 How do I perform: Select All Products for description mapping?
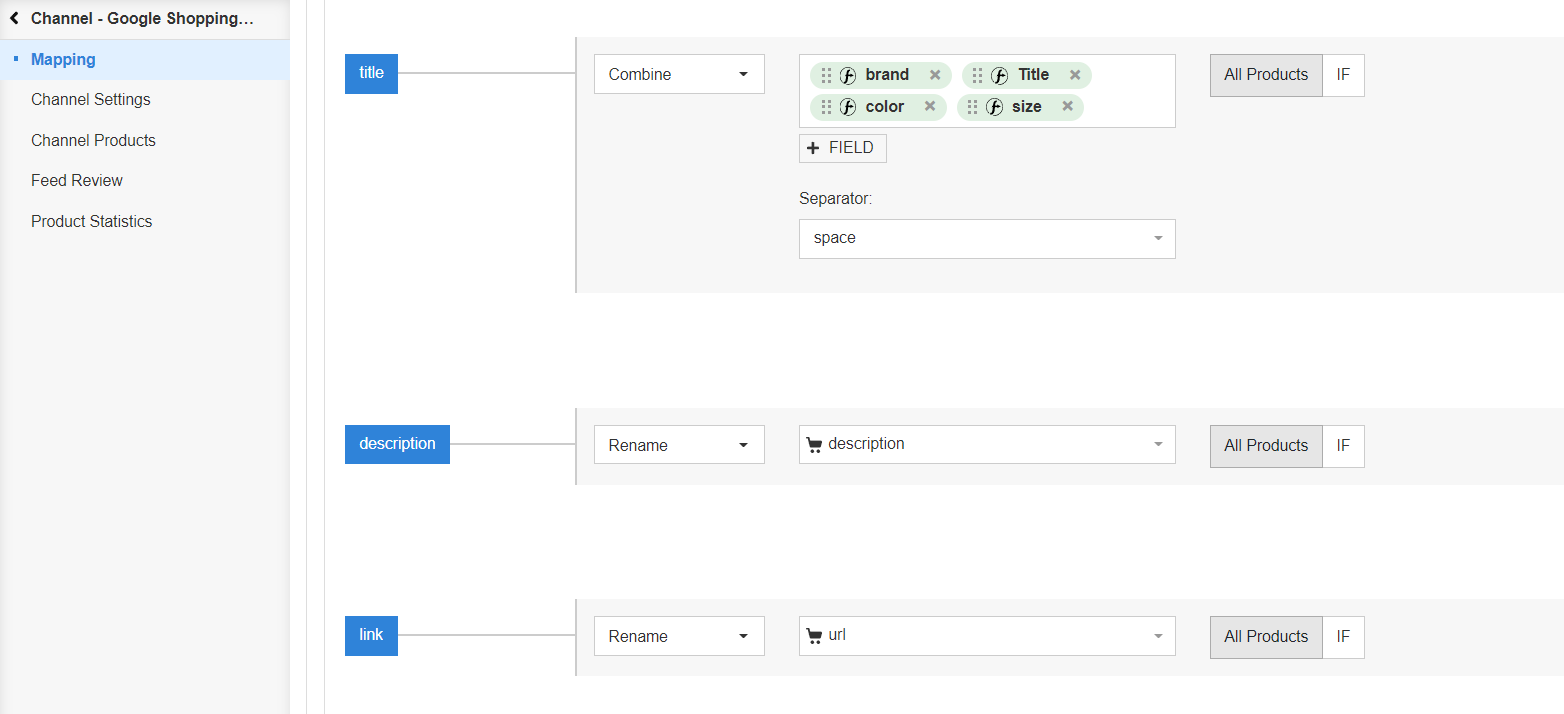1266,446
